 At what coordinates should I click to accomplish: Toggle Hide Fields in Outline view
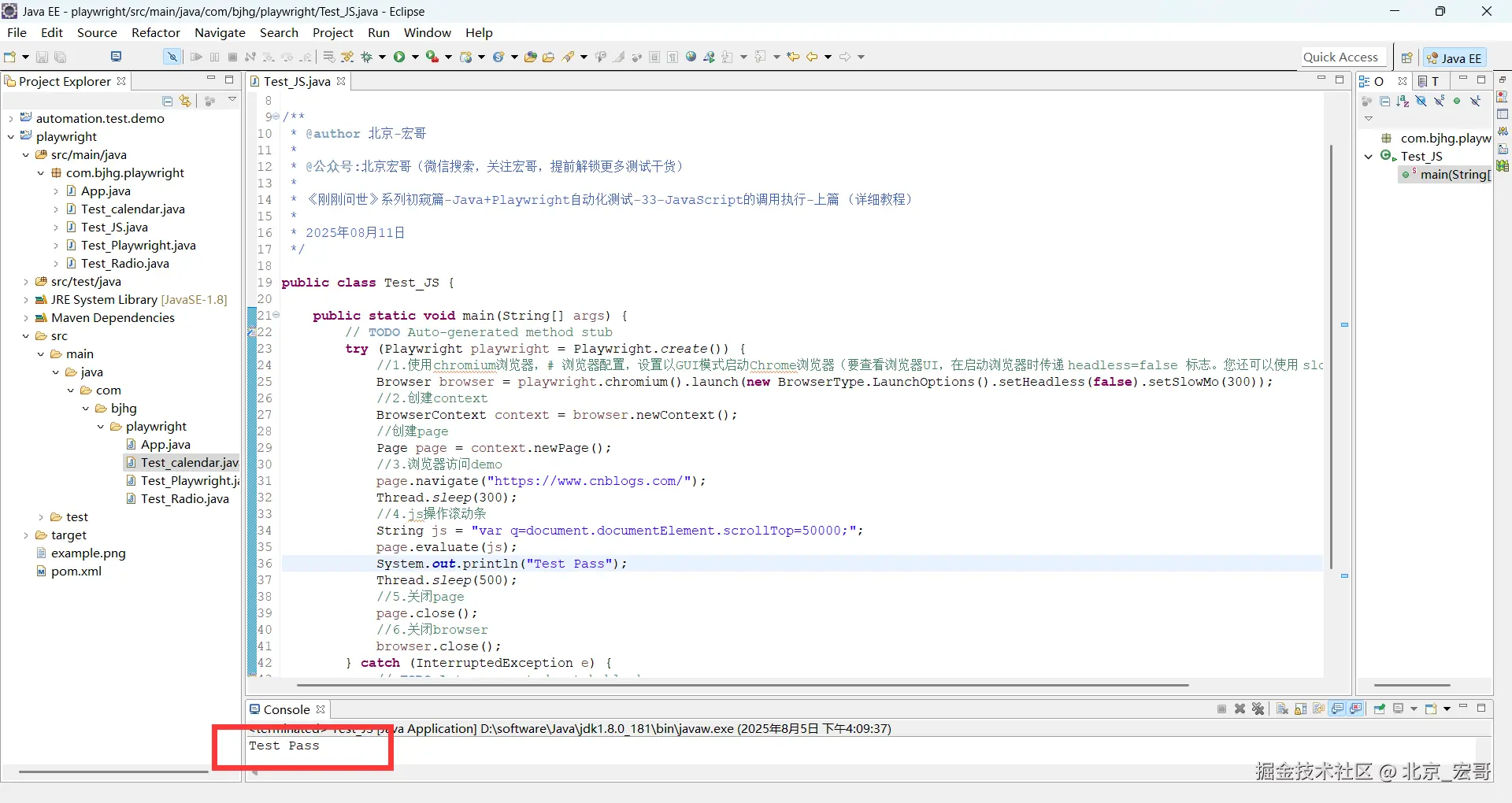click(x=1421, y=101)
